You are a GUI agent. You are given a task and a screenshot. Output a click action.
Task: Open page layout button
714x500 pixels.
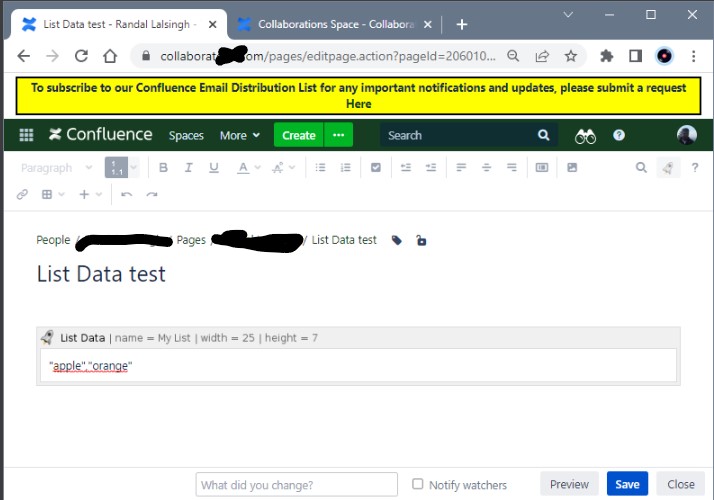542,168
